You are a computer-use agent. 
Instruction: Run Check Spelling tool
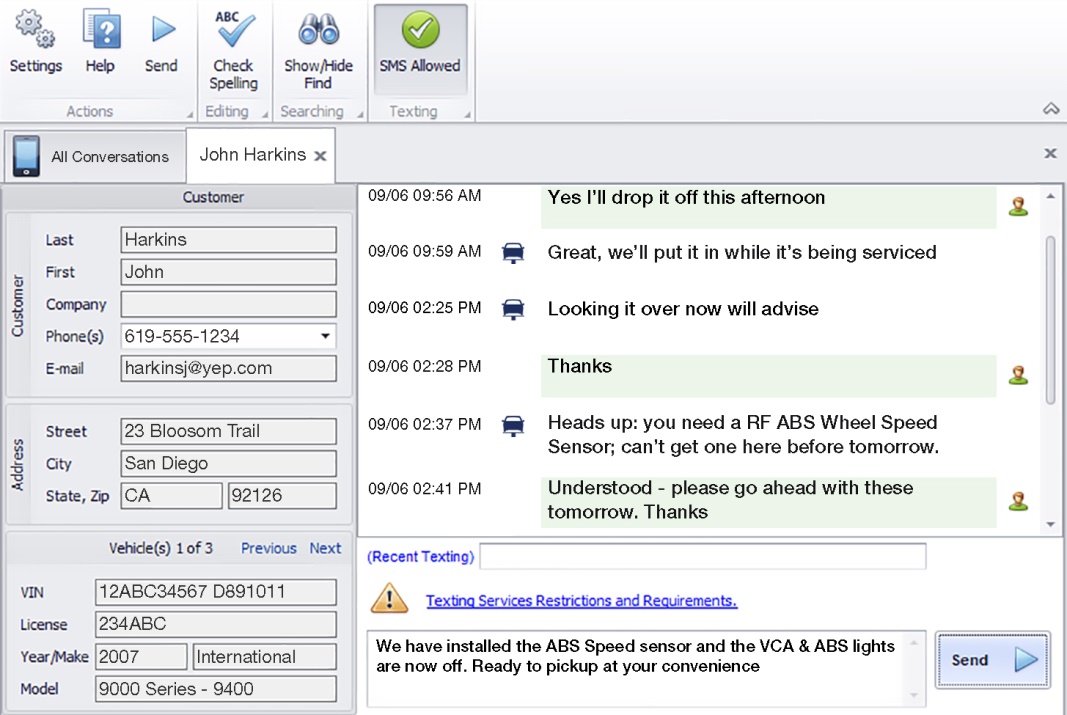click(233, 30)
